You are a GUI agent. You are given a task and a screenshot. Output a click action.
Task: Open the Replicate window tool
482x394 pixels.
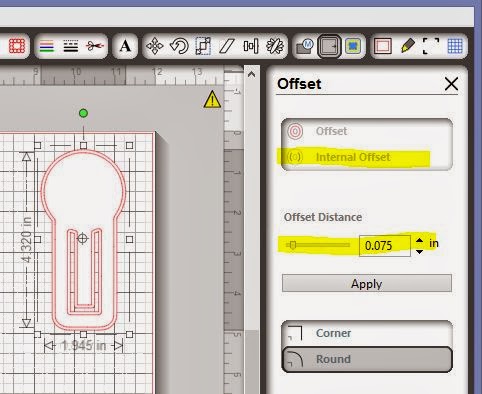coord(275,46)
